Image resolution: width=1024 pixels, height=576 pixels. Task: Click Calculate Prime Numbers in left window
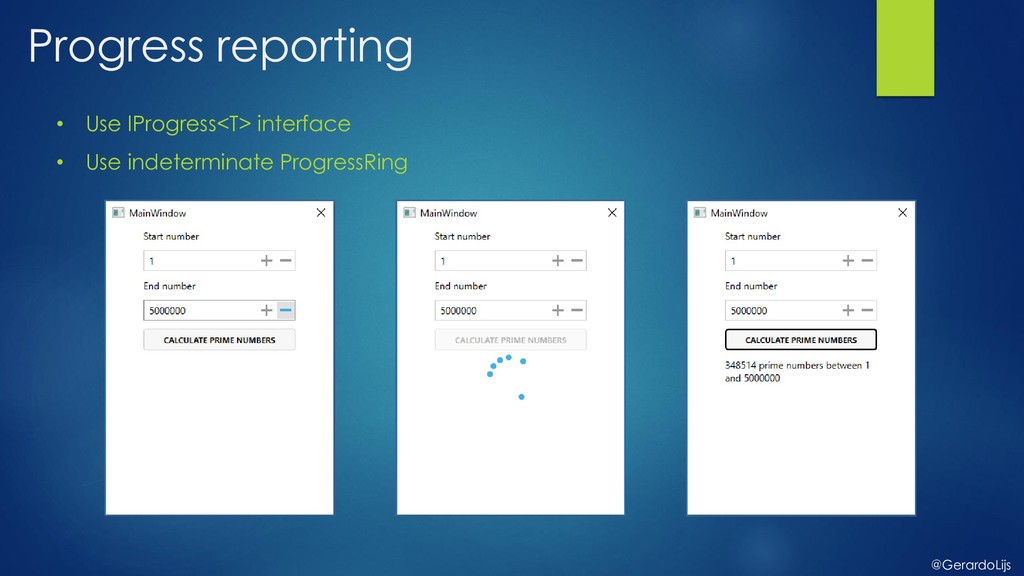[219, 340]
